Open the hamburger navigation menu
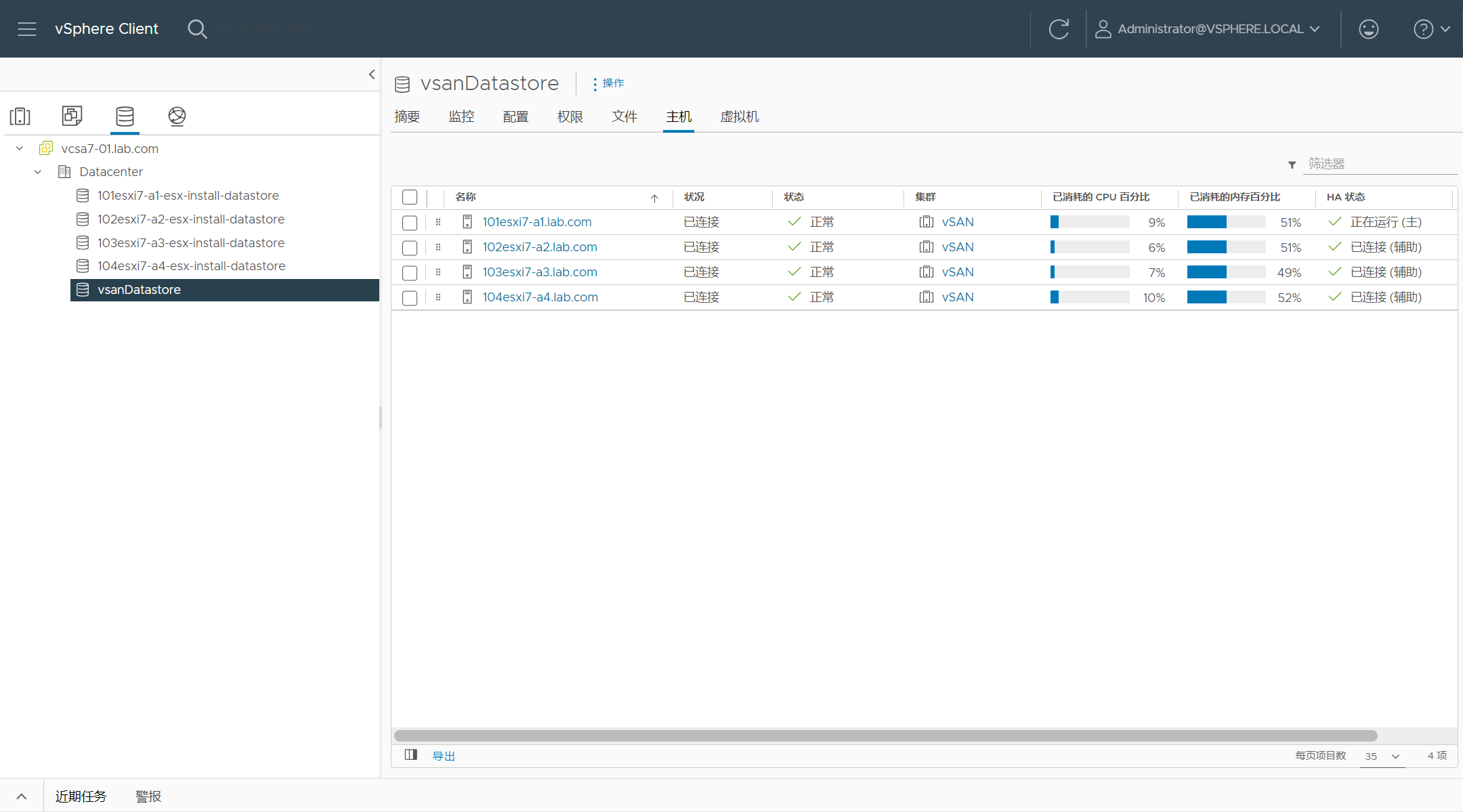 (x=27, y=29)
